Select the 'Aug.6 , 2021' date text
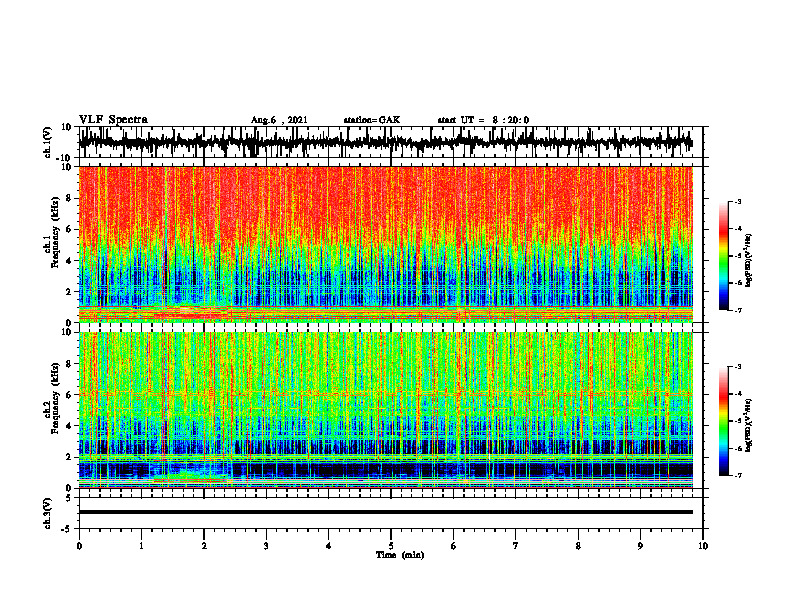Screen dimensions: 792x612 (x=279, y=120)
